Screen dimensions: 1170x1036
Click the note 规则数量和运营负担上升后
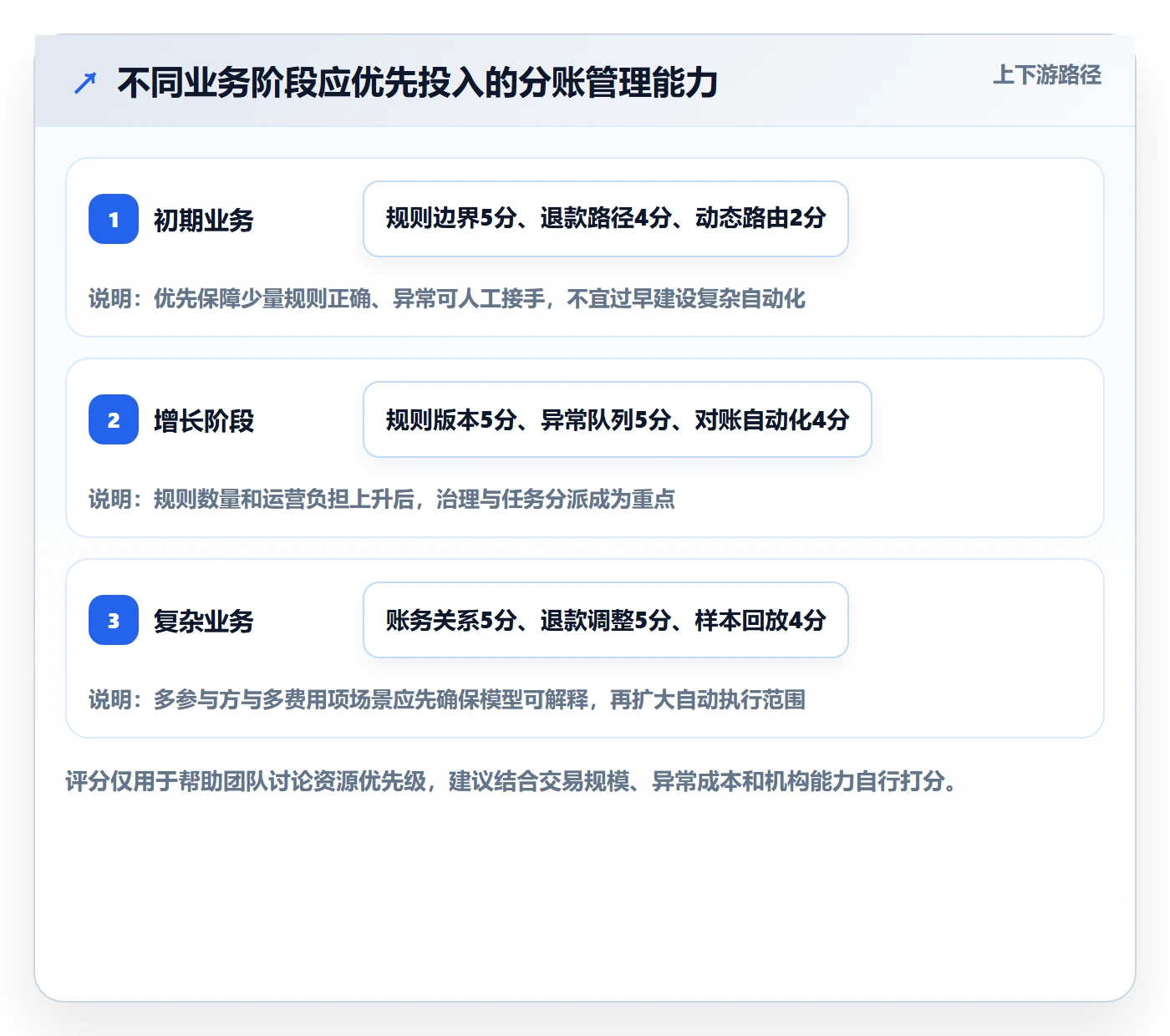pos(382,499)
